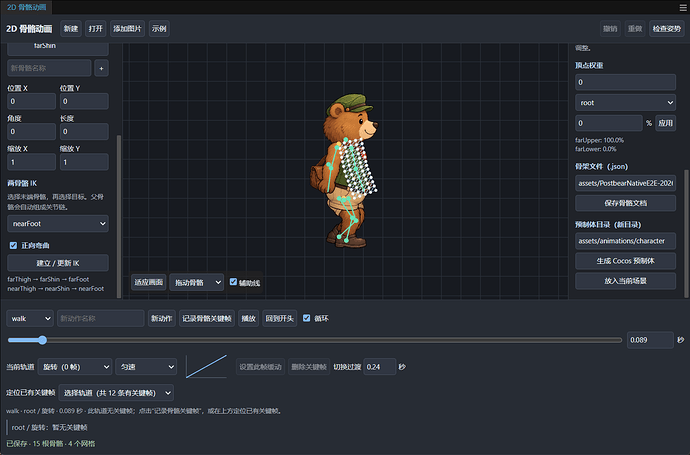The height and width of the screenshot is (455, 690).
Task: Open the hamburger menu icon
Action: click(x=683, y=7)
